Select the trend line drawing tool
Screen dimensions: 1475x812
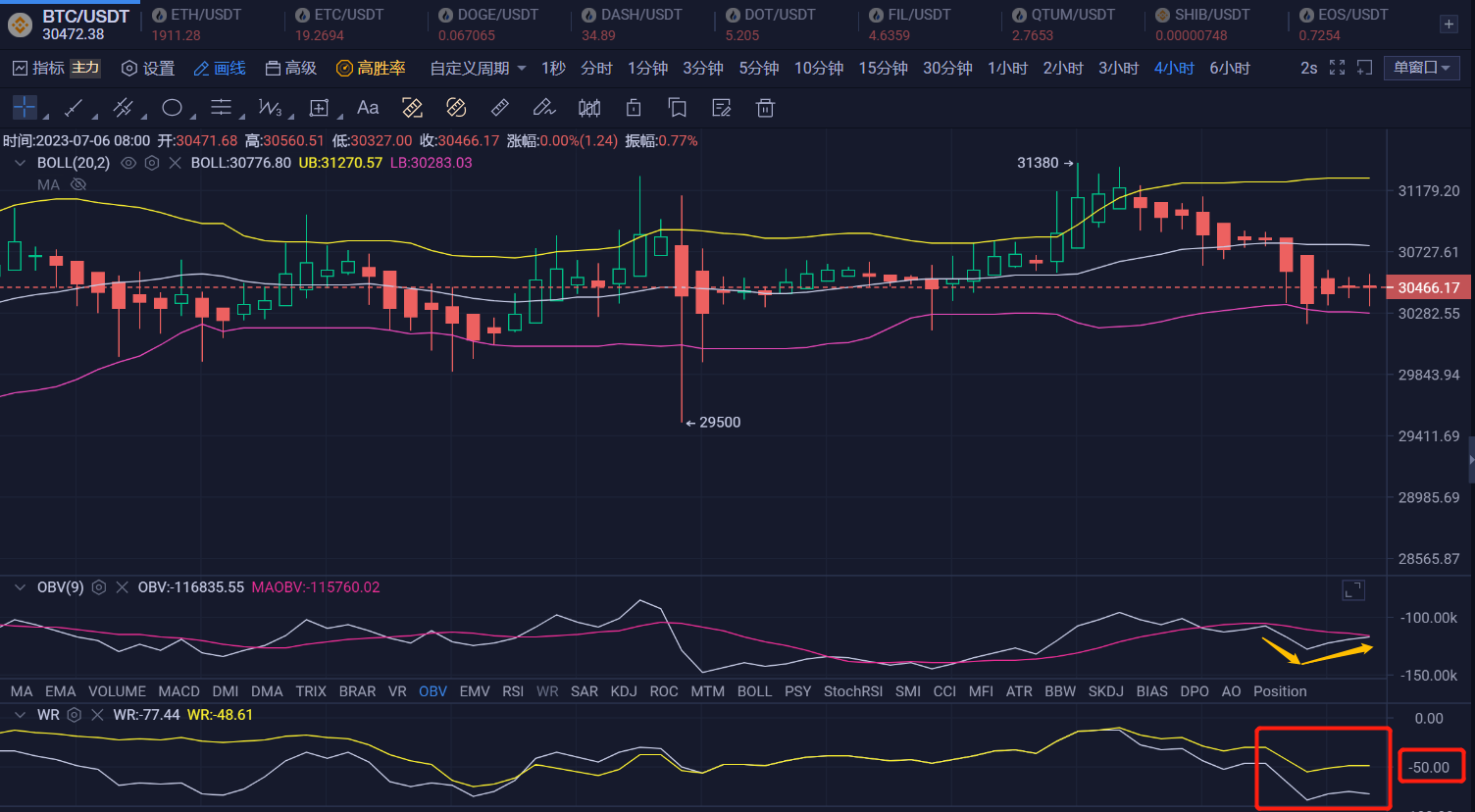pos(74,108)
